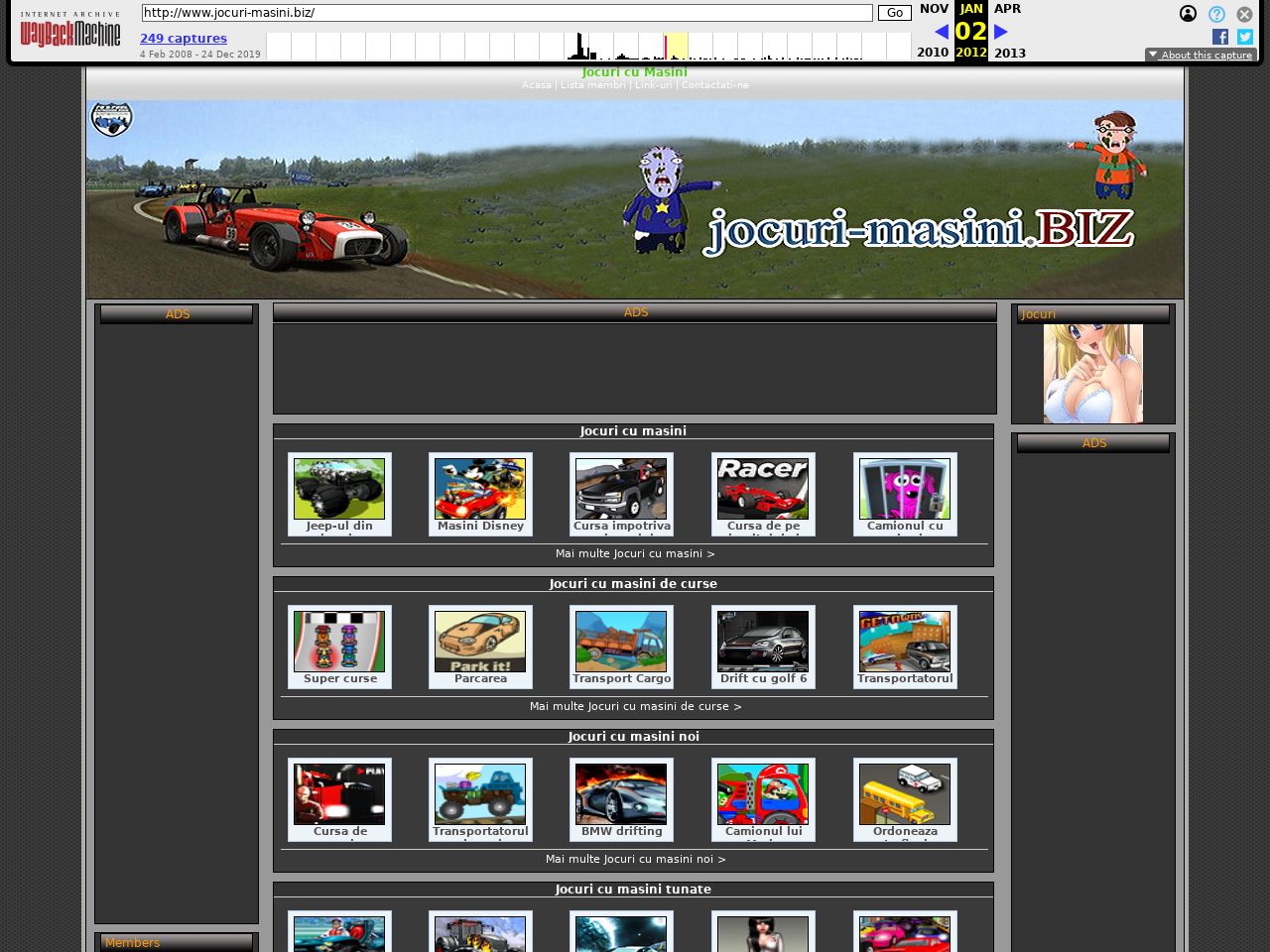The image size is (1270, 952).
Task: Click the Wayback URL input field
Action: click(506, 13)
